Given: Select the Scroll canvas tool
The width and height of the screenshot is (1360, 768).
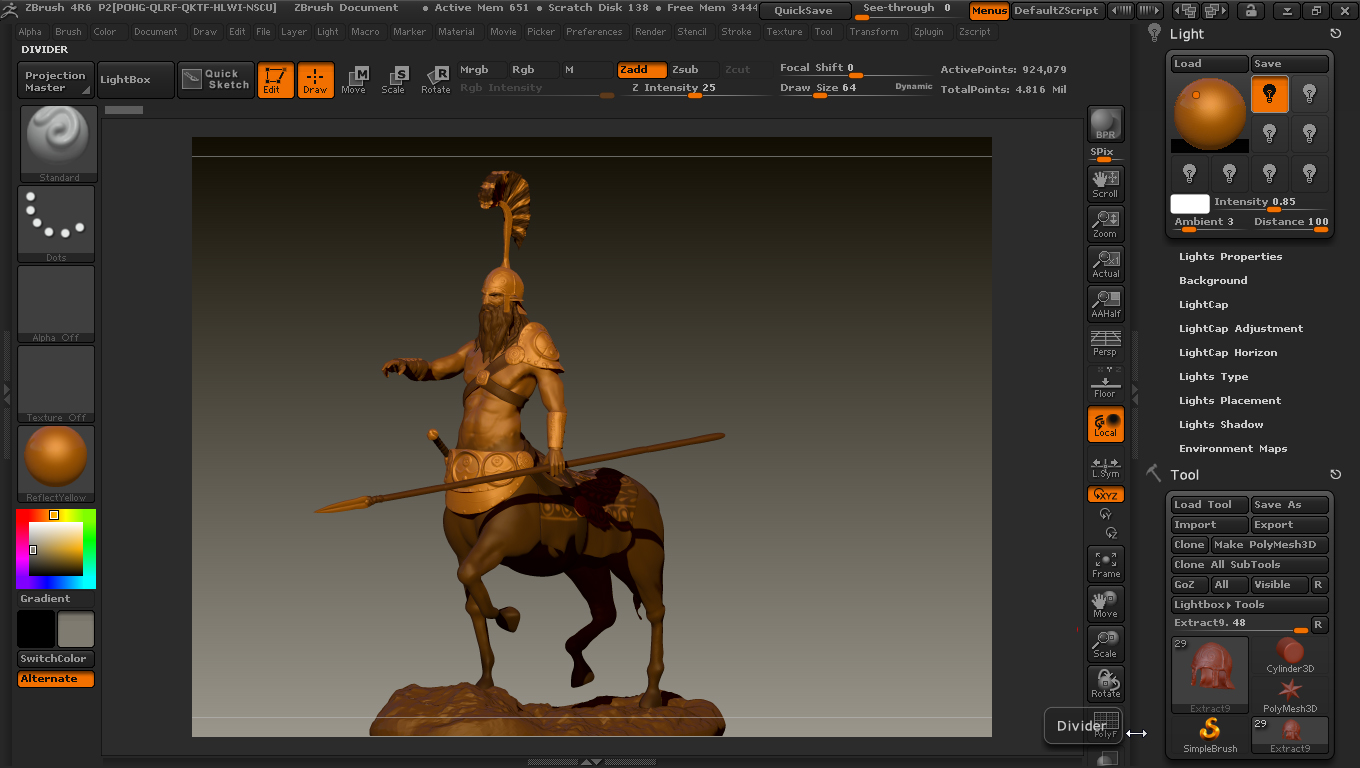Looking at the screenshot, I should 1105,184.
